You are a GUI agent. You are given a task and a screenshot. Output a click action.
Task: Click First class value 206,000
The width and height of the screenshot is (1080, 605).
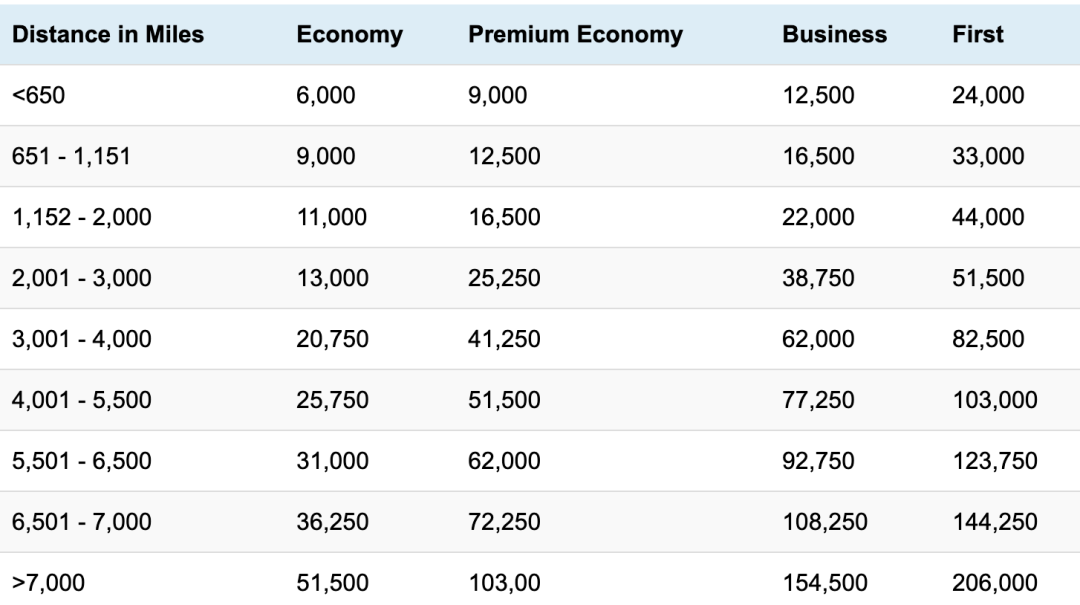click(995, 583)
